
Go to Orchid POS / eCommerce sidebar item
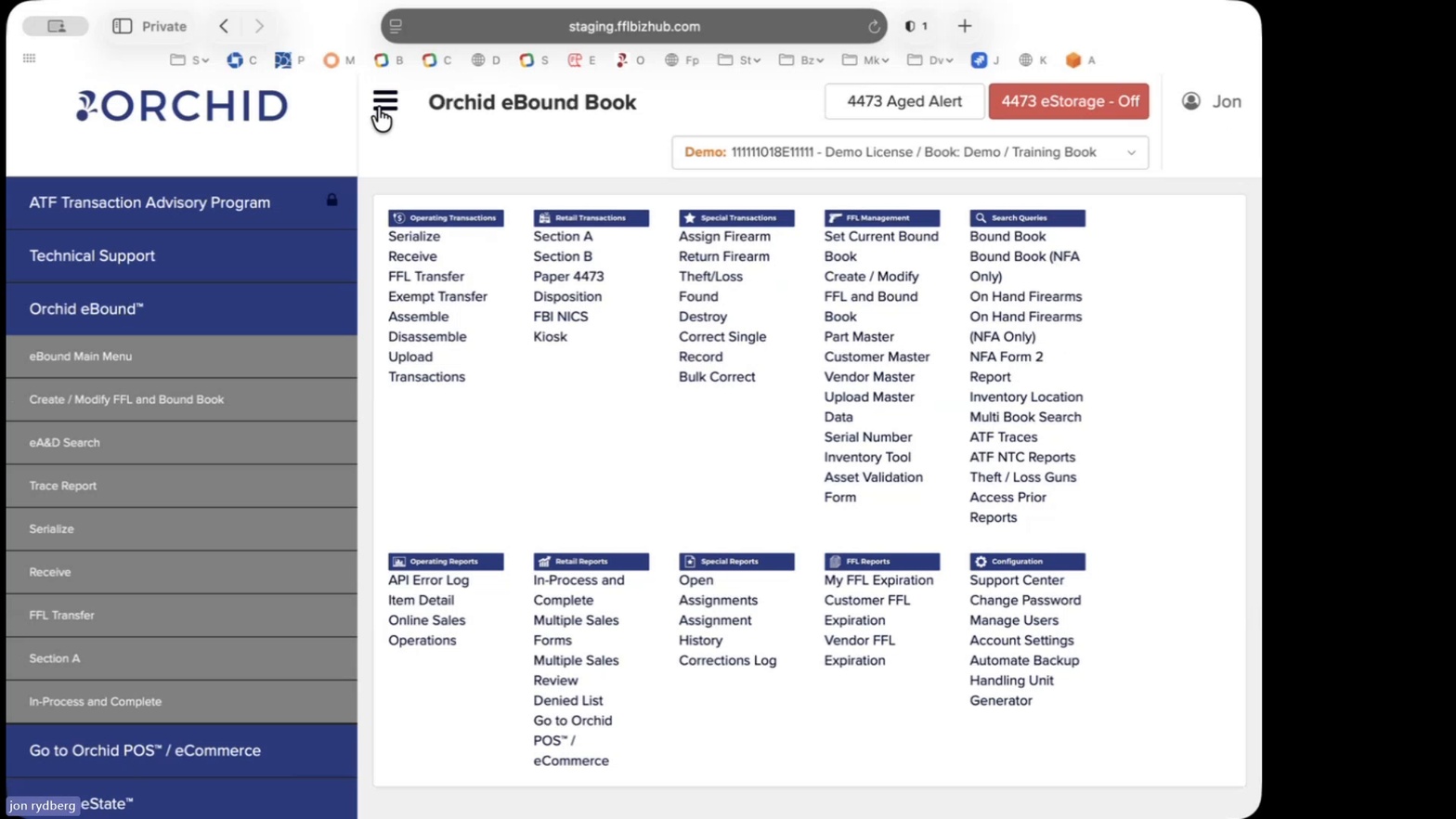click(182, 750)
